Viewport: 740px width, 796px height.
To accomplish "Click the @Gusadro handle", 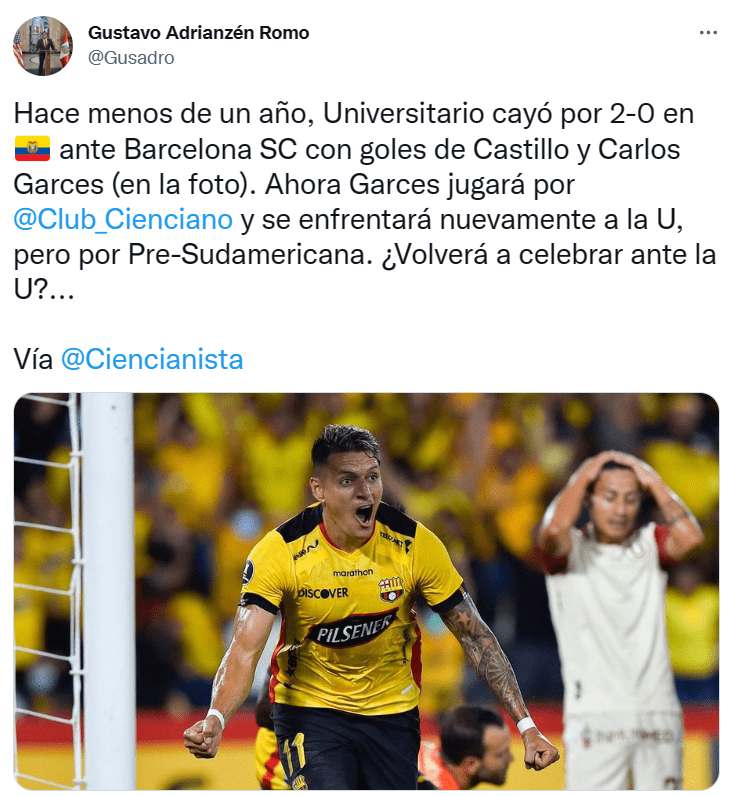I will click(x=131, y=58).
